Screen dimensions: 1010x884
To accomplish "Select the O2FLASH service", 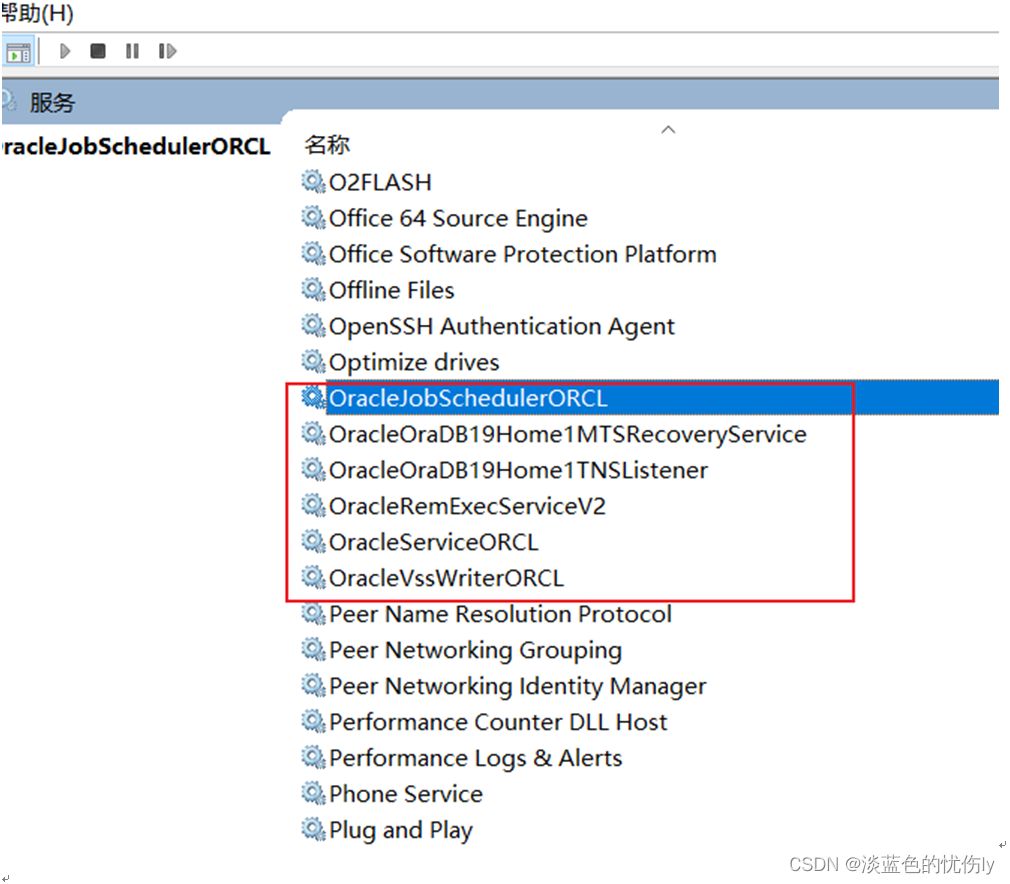I will [380, 182].
